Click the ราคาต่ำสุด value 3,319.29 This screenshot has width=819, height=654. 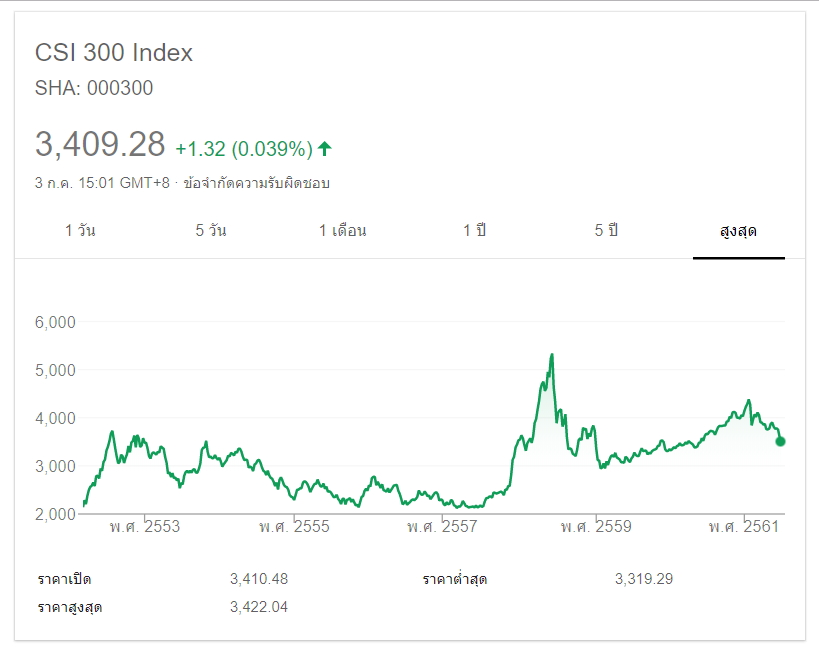tap(644, 579)
